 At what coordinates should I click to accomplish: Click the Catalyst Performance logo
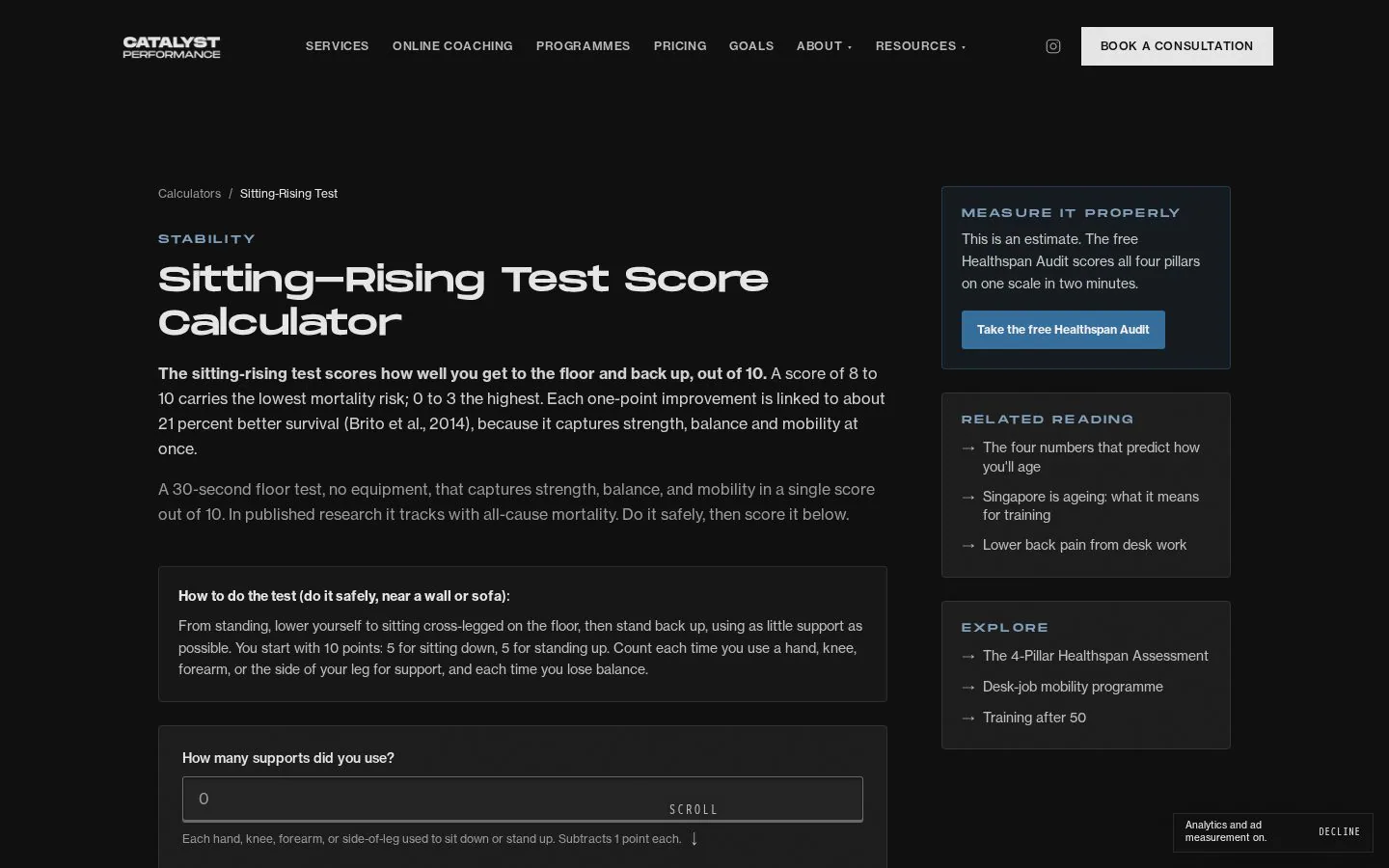point(172,46)
